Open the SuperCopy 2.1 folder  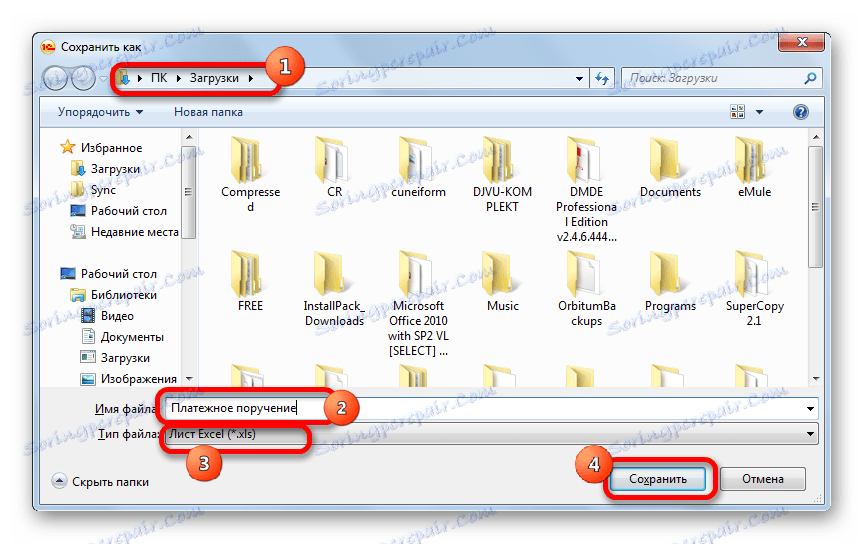click(x=754, y=289)
